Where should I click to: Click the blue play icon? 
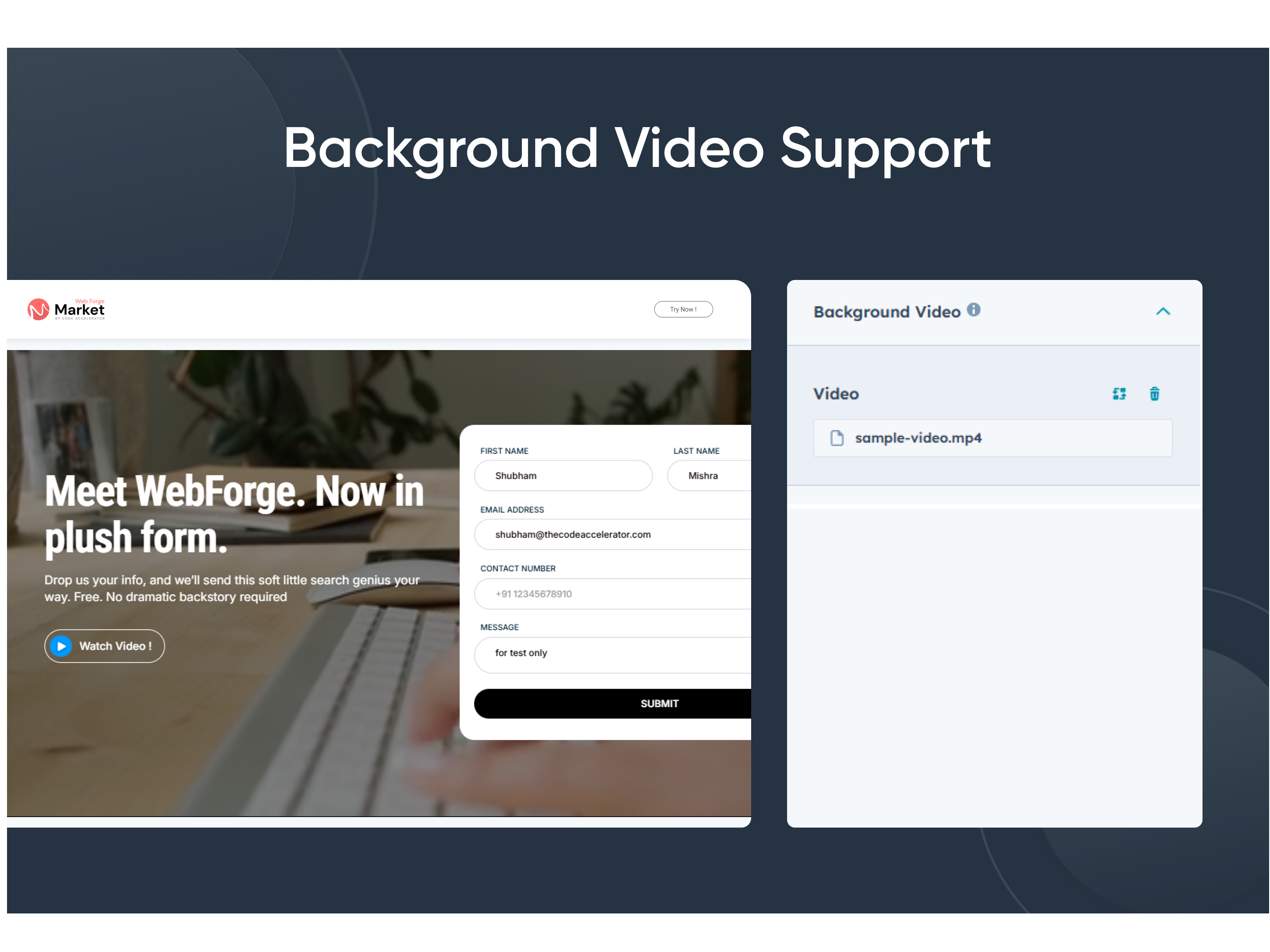61,646
